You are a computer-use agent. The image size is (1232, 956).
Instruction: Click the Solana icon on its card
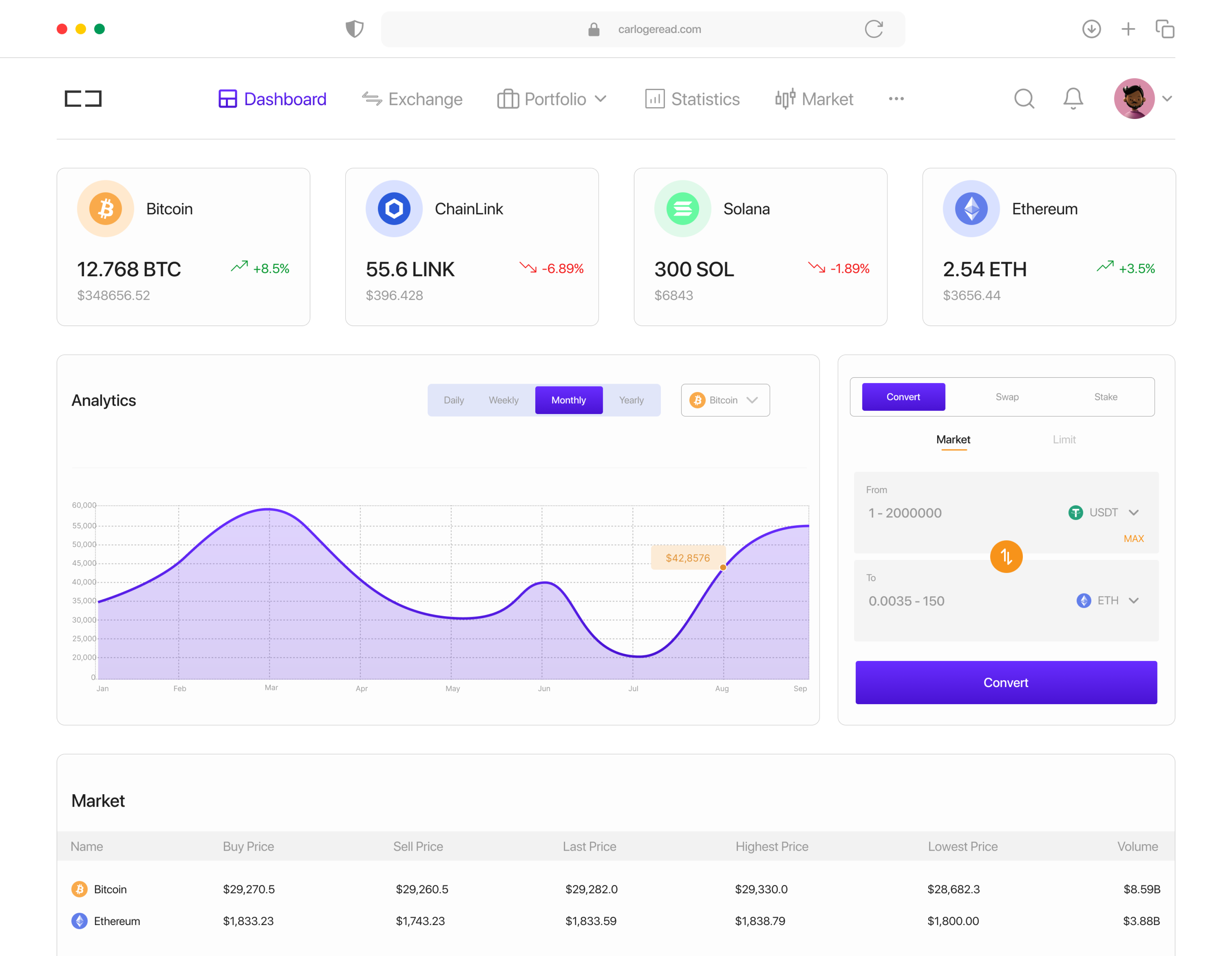pyautogui.click(x=682, y=208)
